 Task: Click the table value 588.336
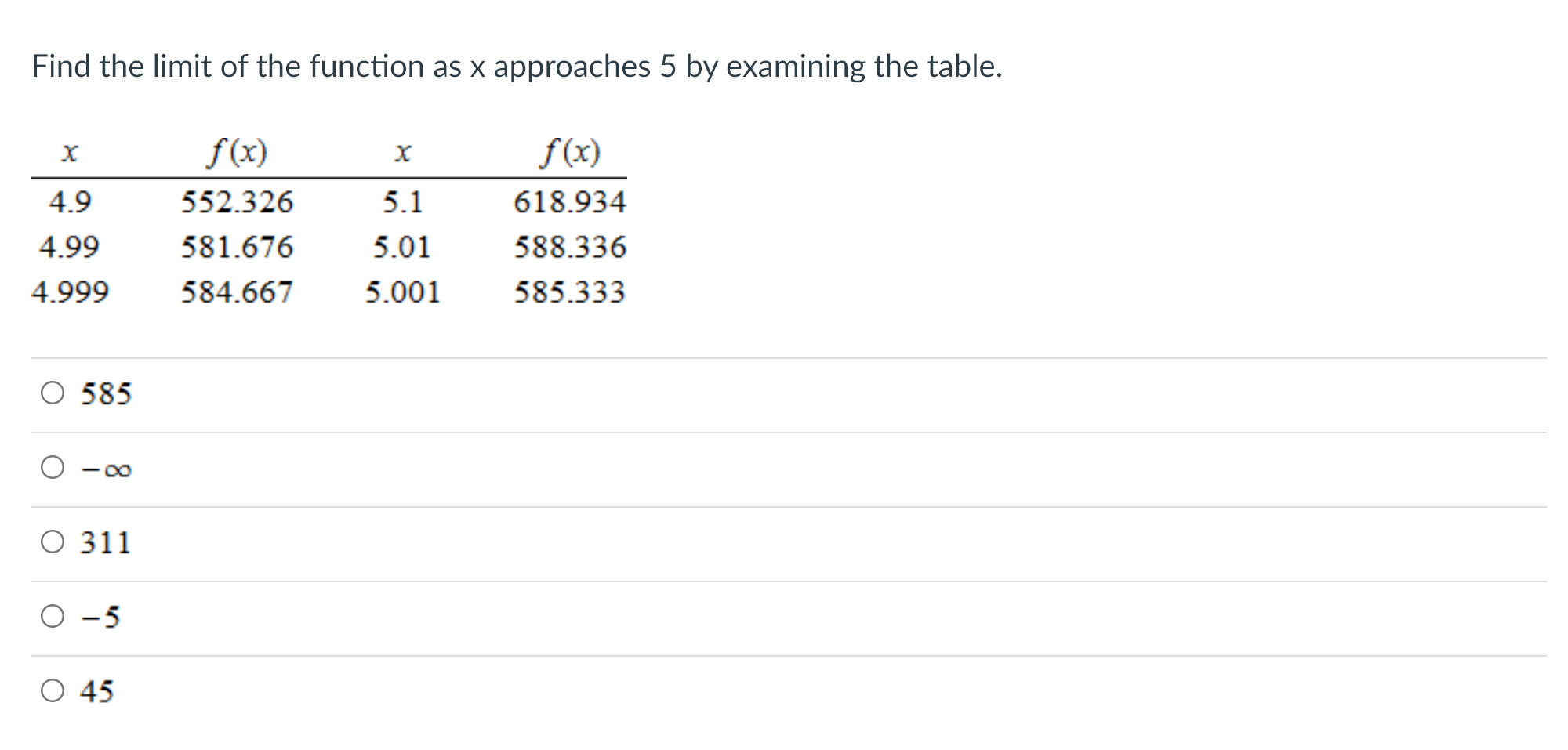(x=569, y=246)
